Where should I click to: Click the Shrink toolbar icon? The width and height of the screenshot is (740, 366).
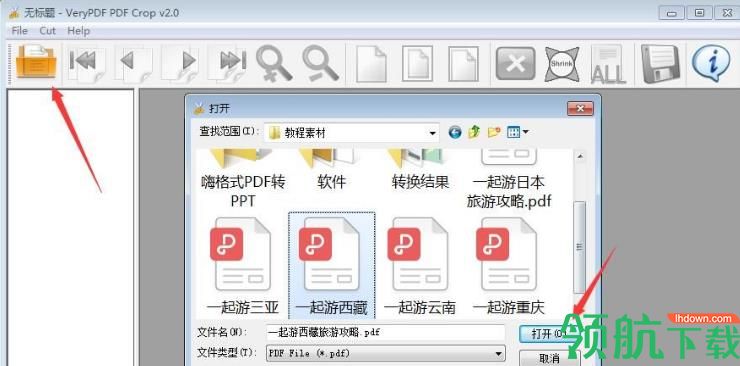coord(562,64)
